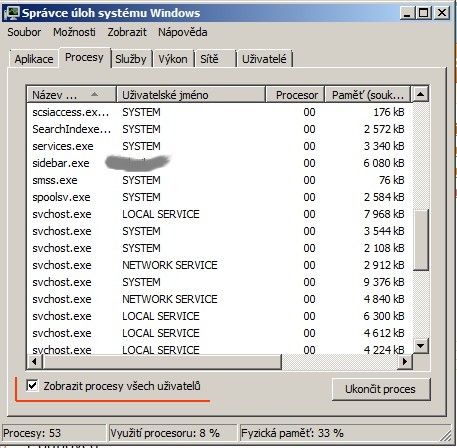Select the smss.exe process row
The image size is (457, 448).
219,180
